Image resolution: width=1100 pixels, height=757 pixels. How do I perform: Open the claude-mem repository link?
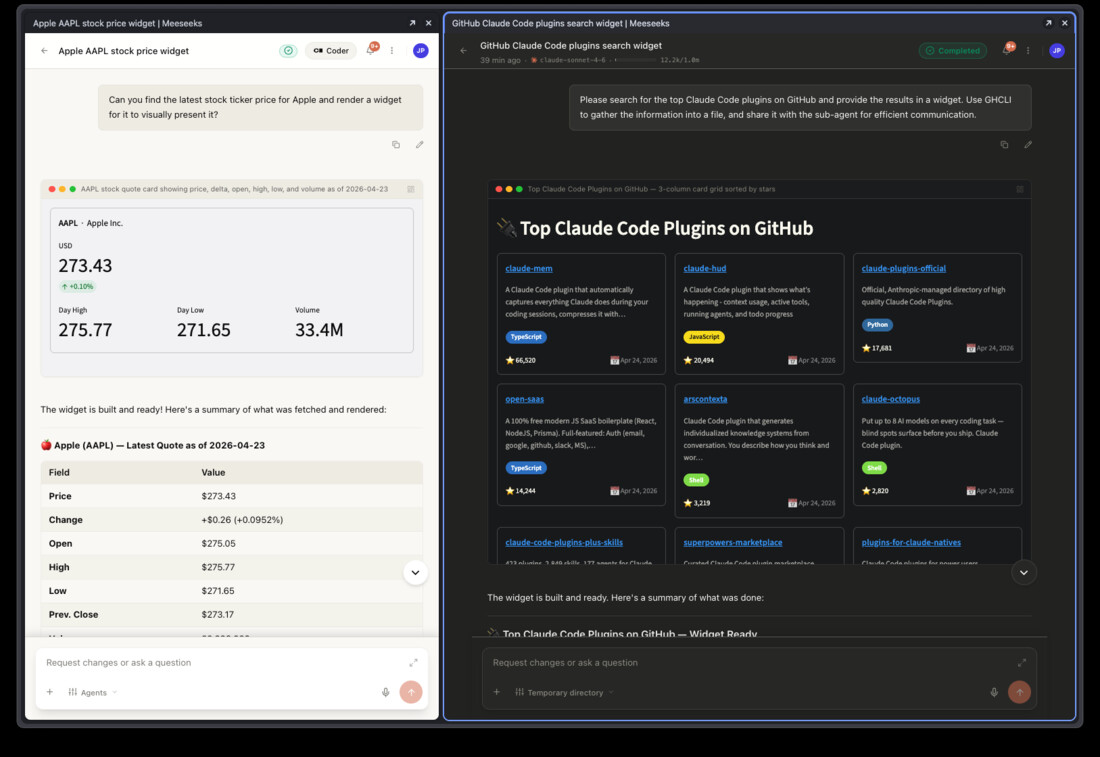click(x=529, y=268)
